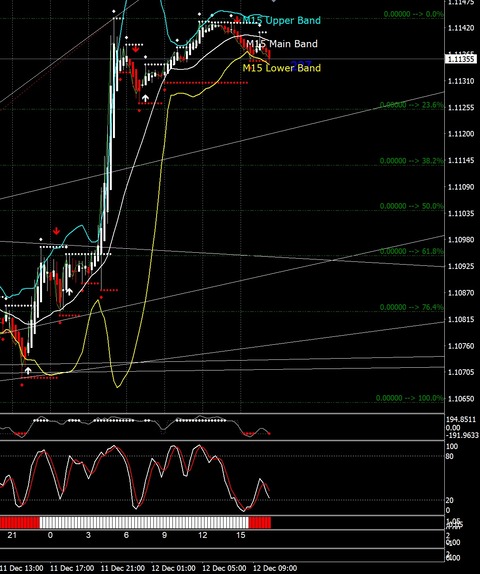Screen dimensions: 480x574
Task: Click the current price box 1.11355
Action: (461, 59)
